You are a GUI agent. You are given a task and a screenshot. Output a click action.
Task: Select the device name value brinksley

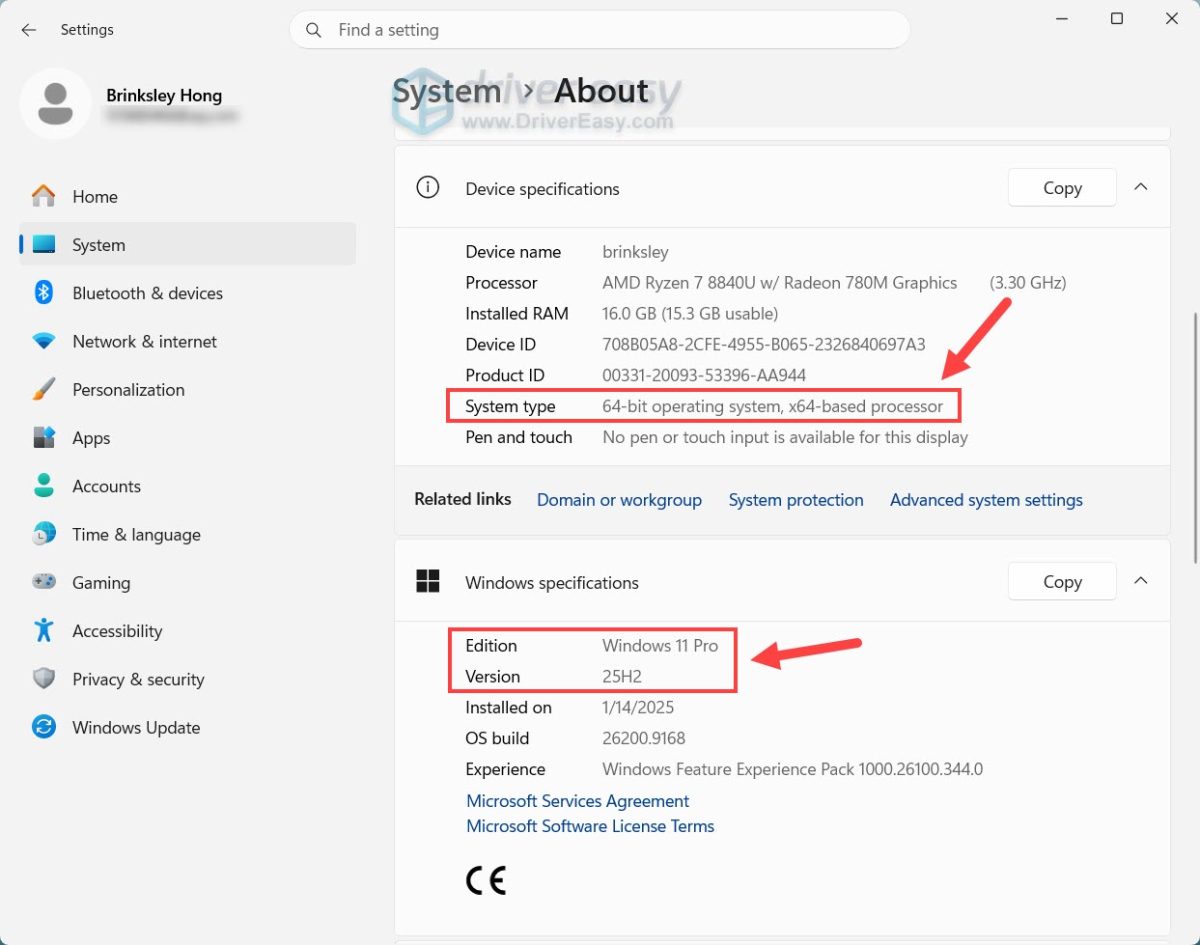pos(635,252)
